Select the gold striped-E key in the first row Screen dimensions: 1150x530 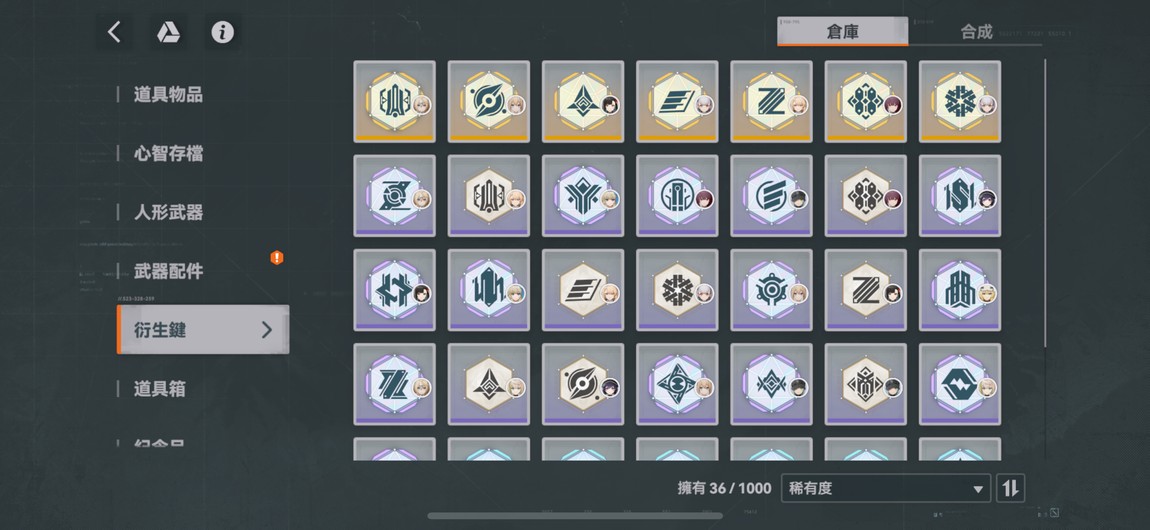[677, 101]
